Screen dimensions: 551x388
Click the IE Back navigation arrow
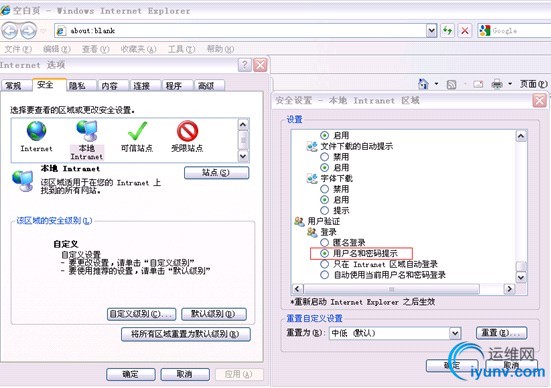9,31
